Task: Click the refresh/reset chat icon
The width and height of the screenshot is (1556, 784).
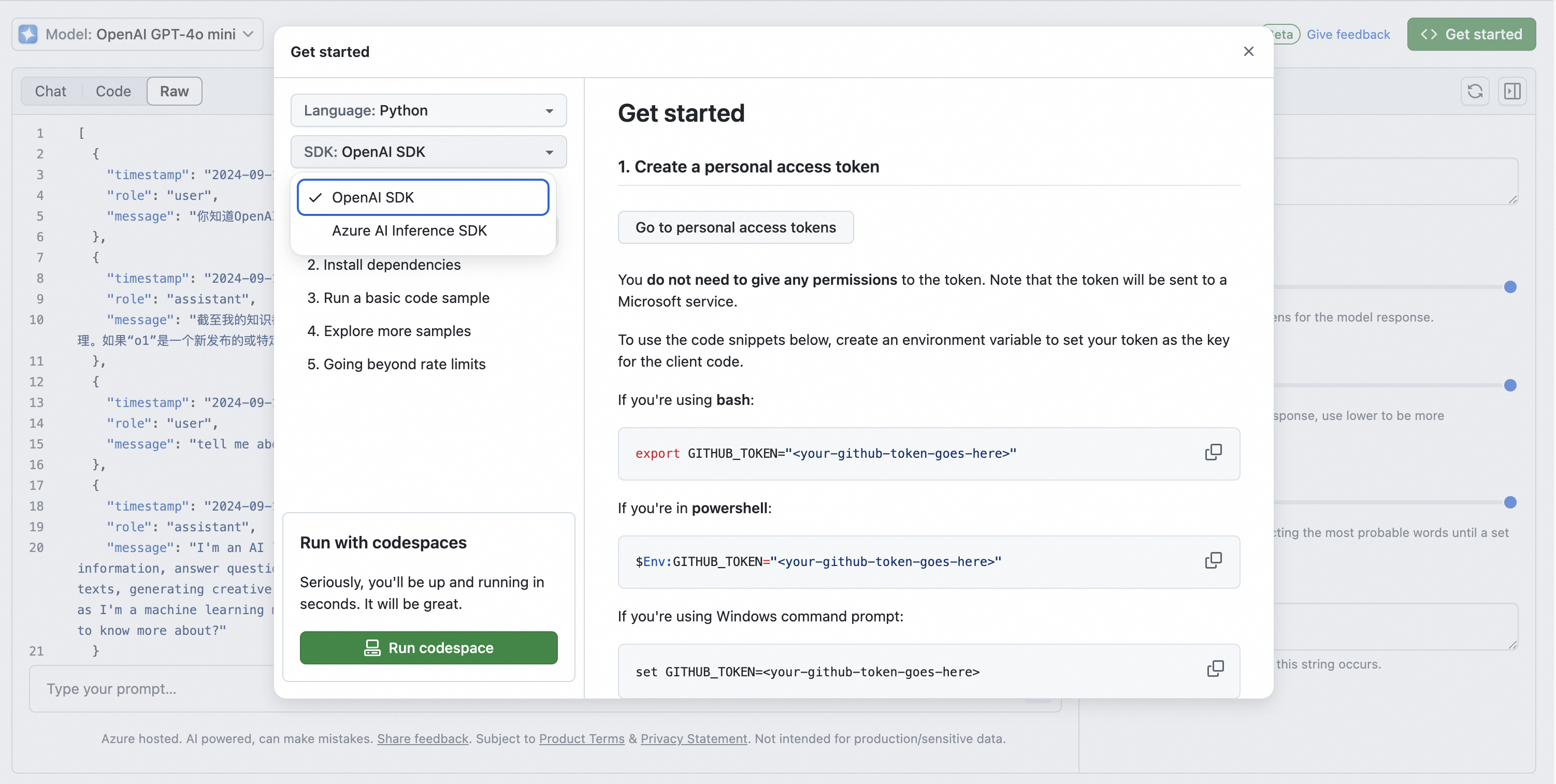Action: point(1475,91)
